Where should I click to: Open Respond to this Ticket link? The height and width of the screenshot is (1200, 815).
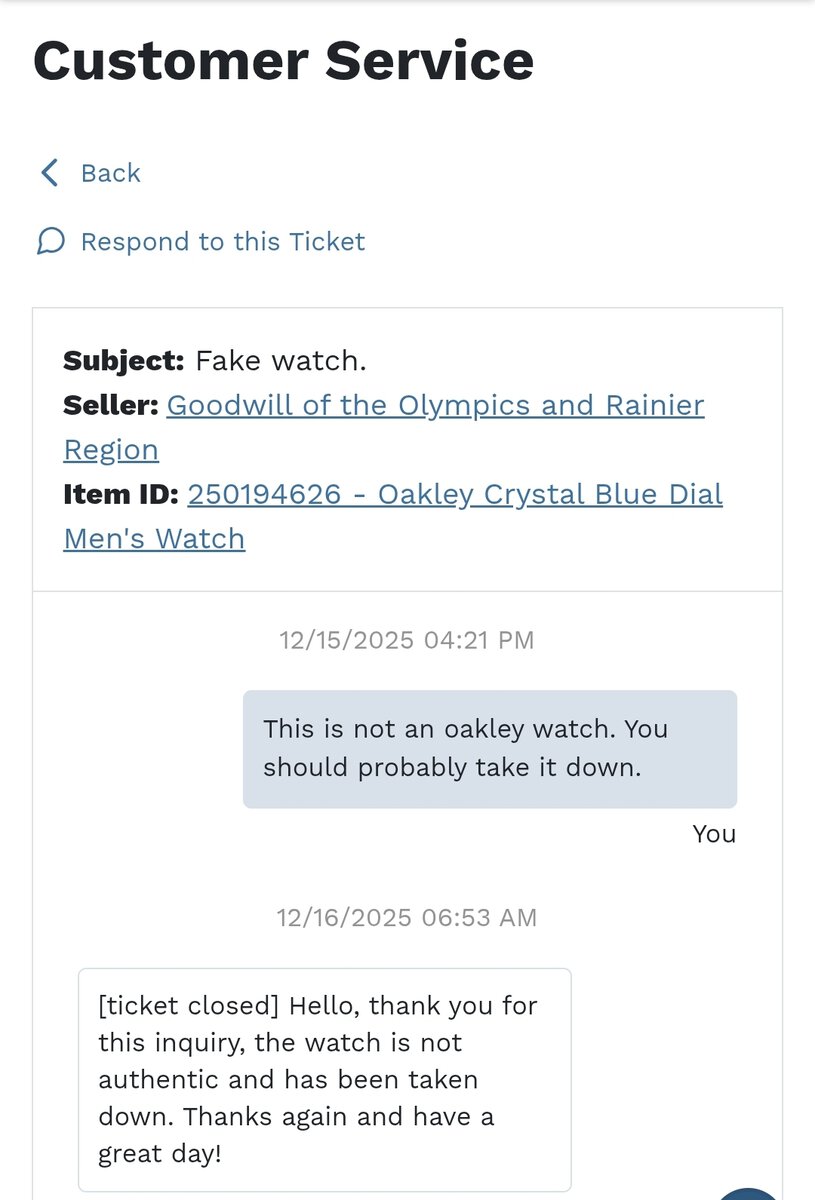coord(222,242)
